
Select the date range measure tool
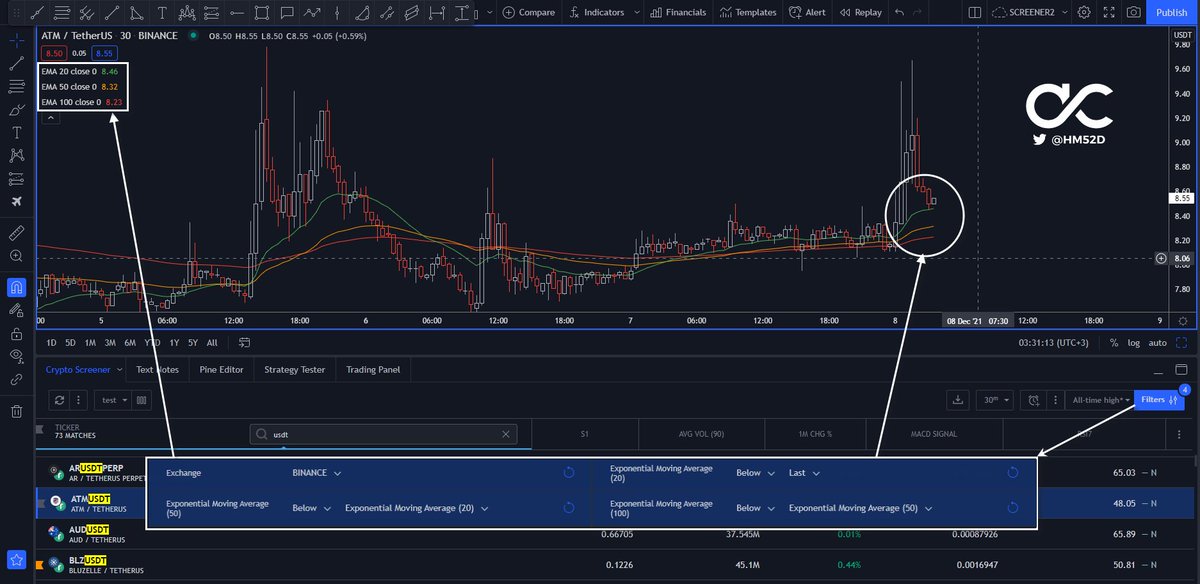click(438, 13)
